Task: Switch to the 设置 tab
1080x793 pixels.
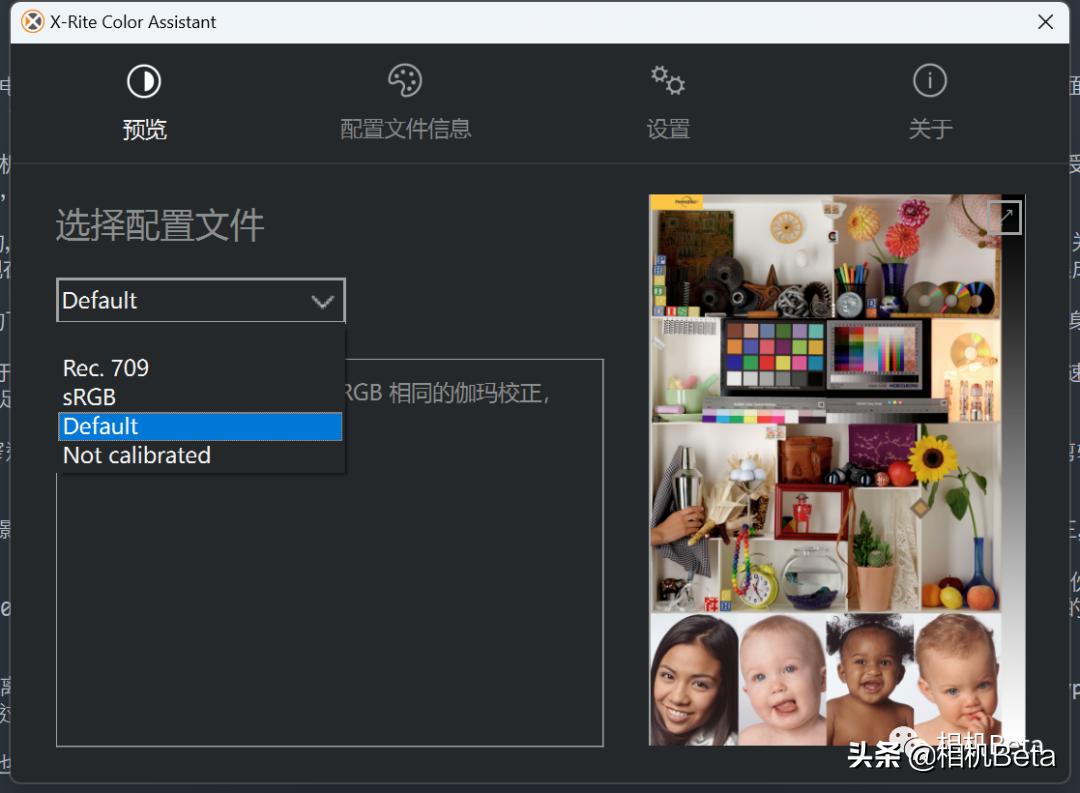Action: click(667, 128)
